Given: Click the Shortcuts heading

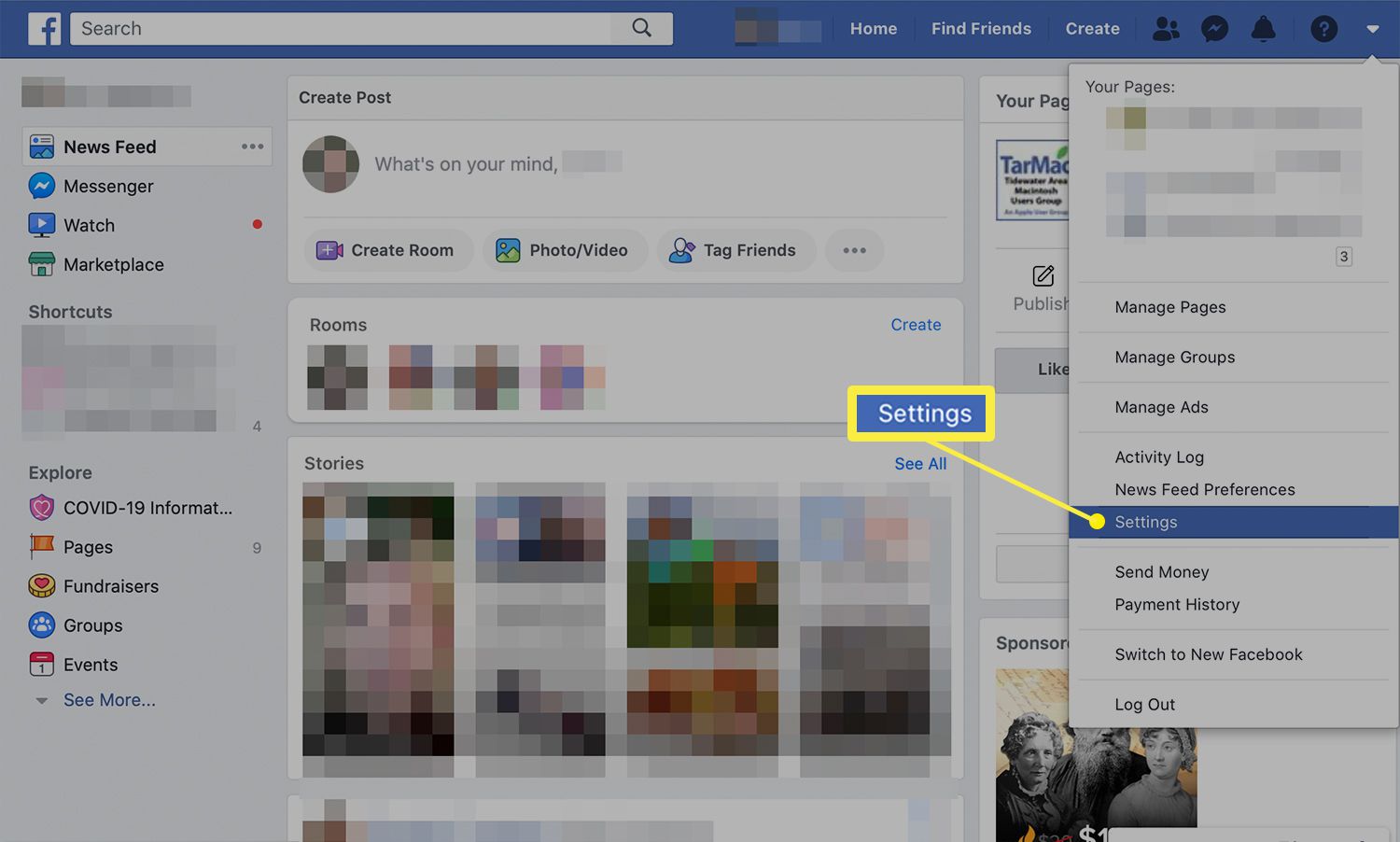Looking at the screenshot, I should (70, 312).
